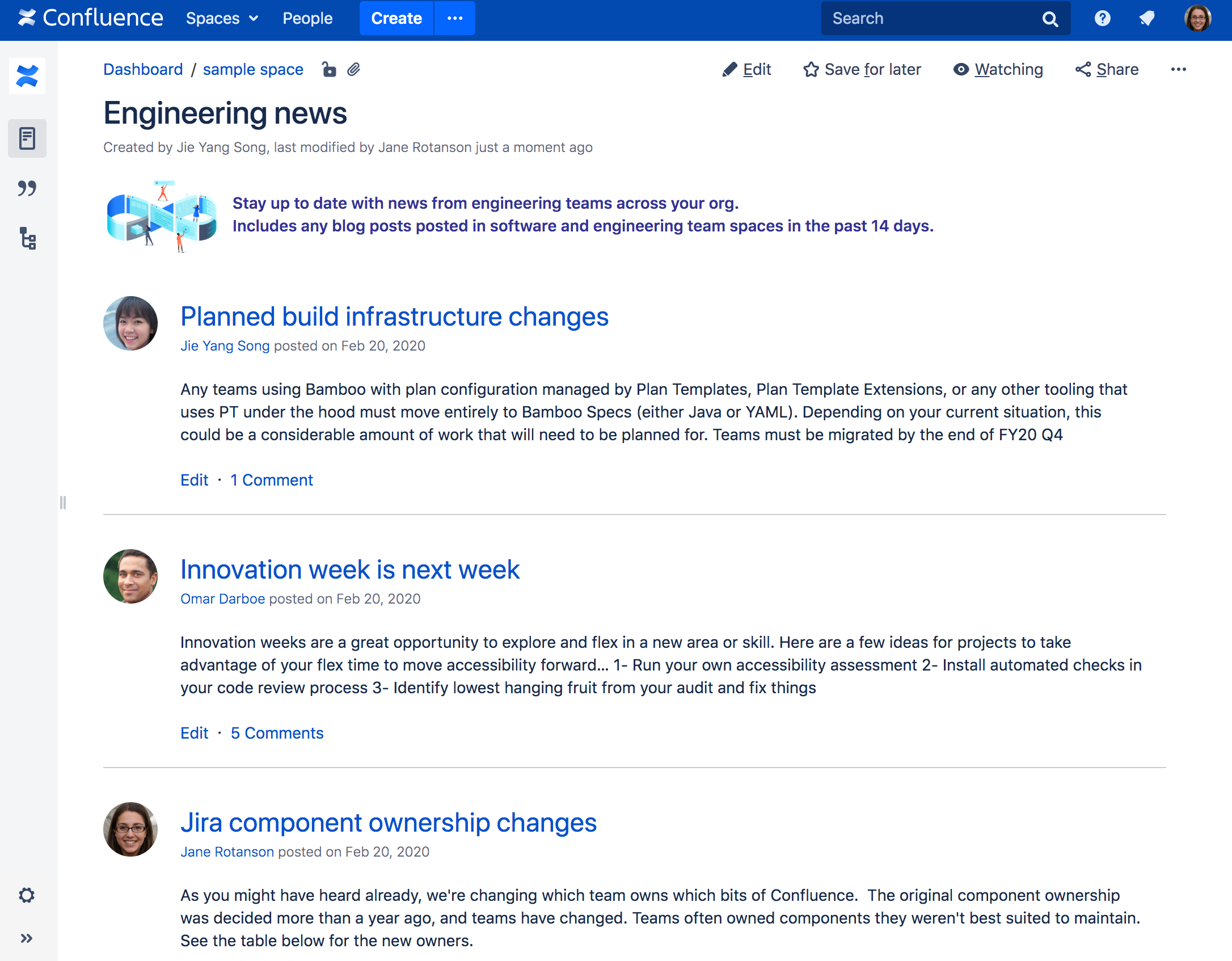Click the Dashboard breadcrumb link
This screenshot has width=1232, height=961.
(x=143, y=69)
